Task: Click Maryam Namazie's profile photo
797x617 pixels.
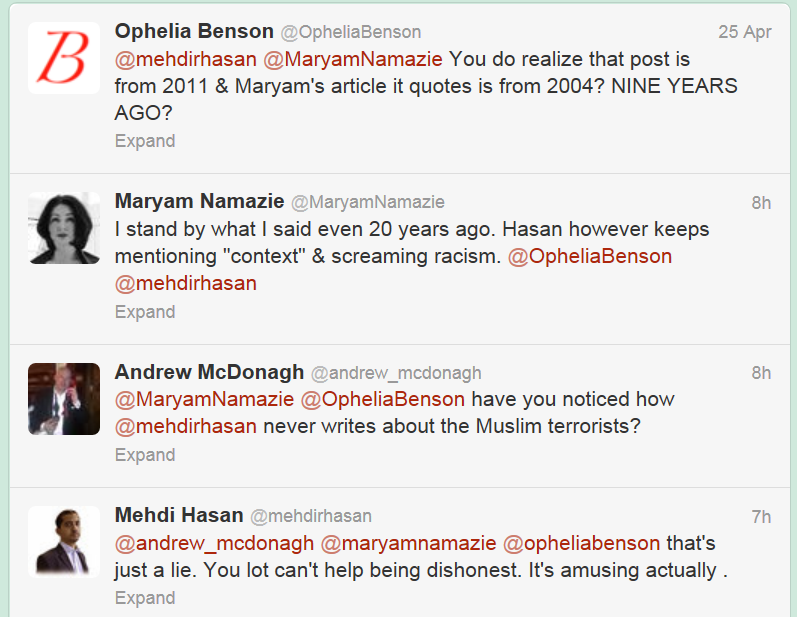Action: pos(63,228)
